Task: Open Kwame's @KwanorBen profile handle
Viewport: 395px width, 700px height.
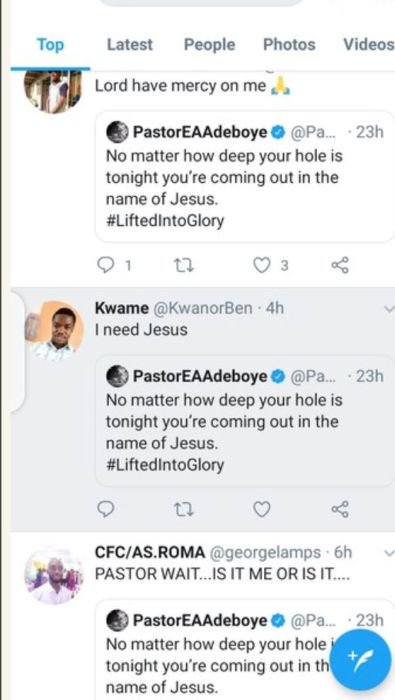Action: pos(203,308)
